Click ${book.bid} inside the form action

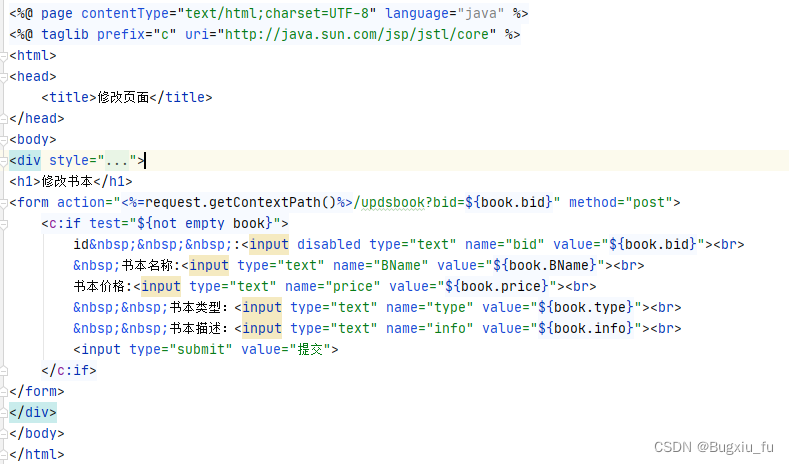[x=509, y=203]
